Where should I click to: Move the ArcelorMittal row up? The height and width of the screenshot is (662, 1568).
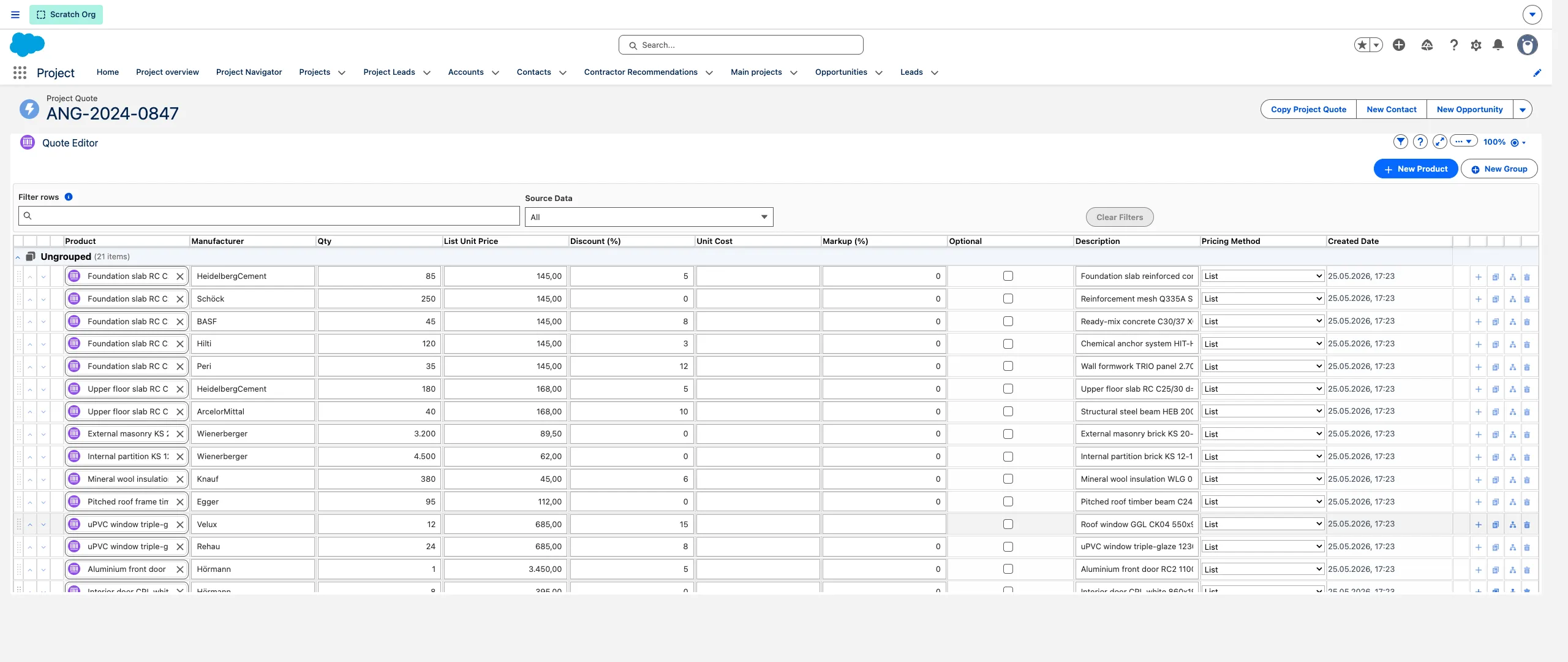click(29, 412)
